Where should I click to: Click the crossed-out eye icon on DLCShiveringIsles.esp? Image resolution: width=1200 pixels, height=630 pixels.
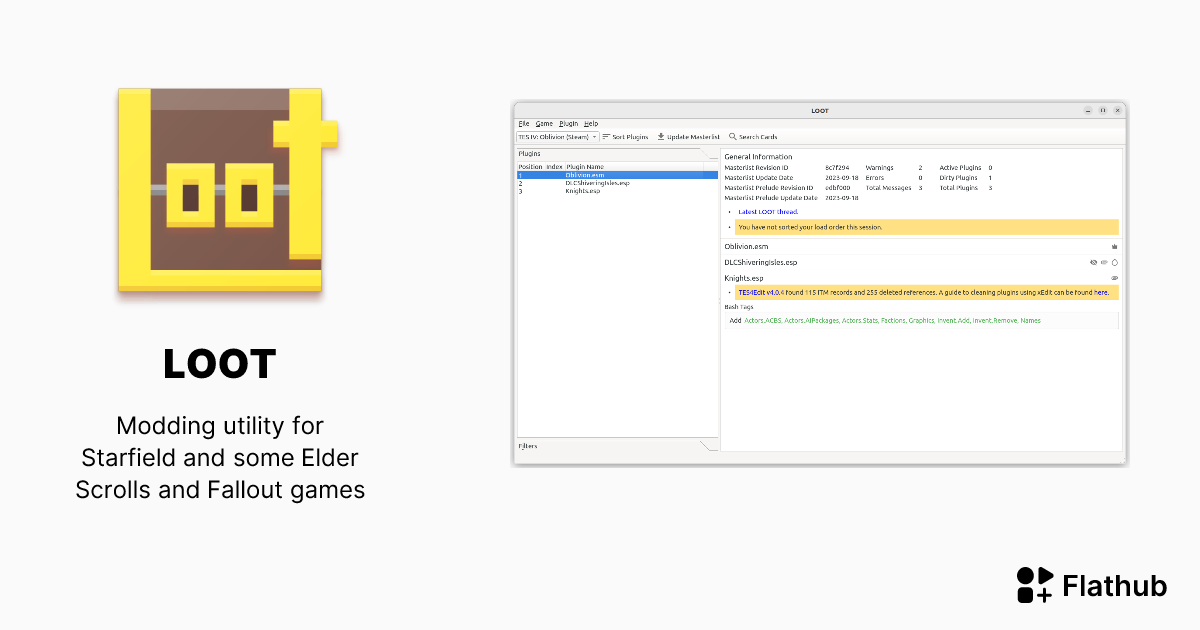click(1093, 262)
